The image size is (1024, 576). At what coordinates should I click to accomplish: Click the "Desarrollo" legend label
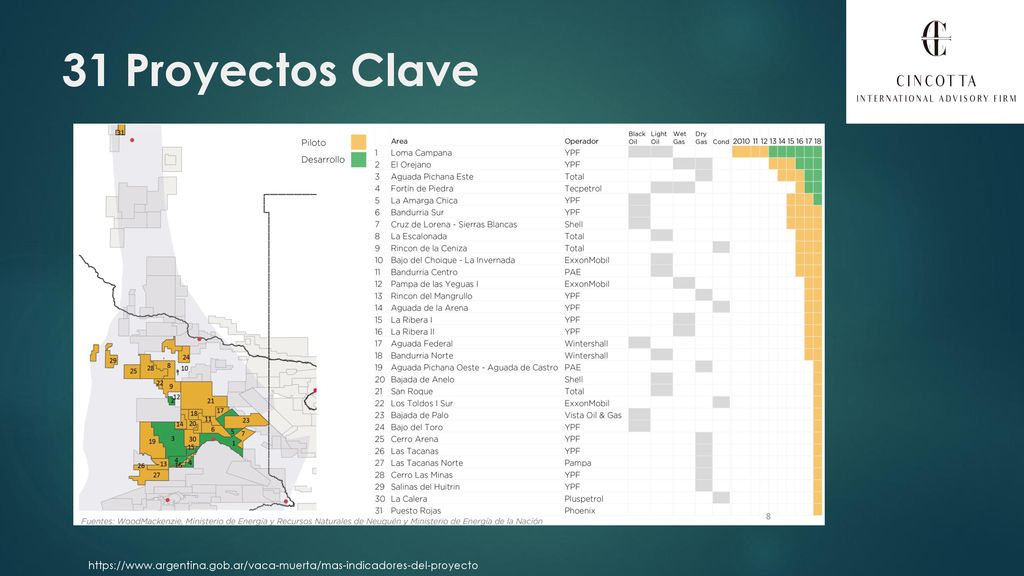(x=323, y=159)
